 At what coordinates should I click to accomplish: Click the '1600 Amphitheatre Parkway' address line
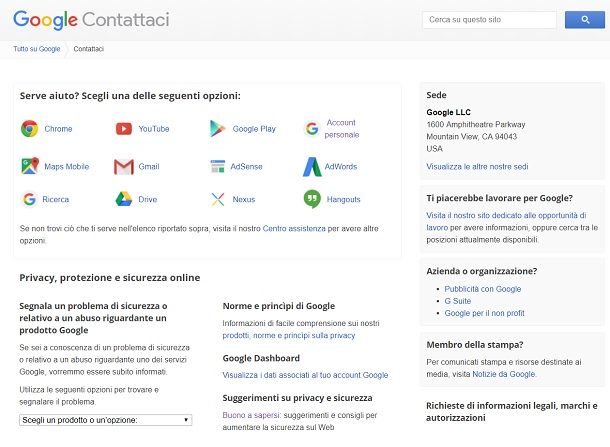point(476,124)
